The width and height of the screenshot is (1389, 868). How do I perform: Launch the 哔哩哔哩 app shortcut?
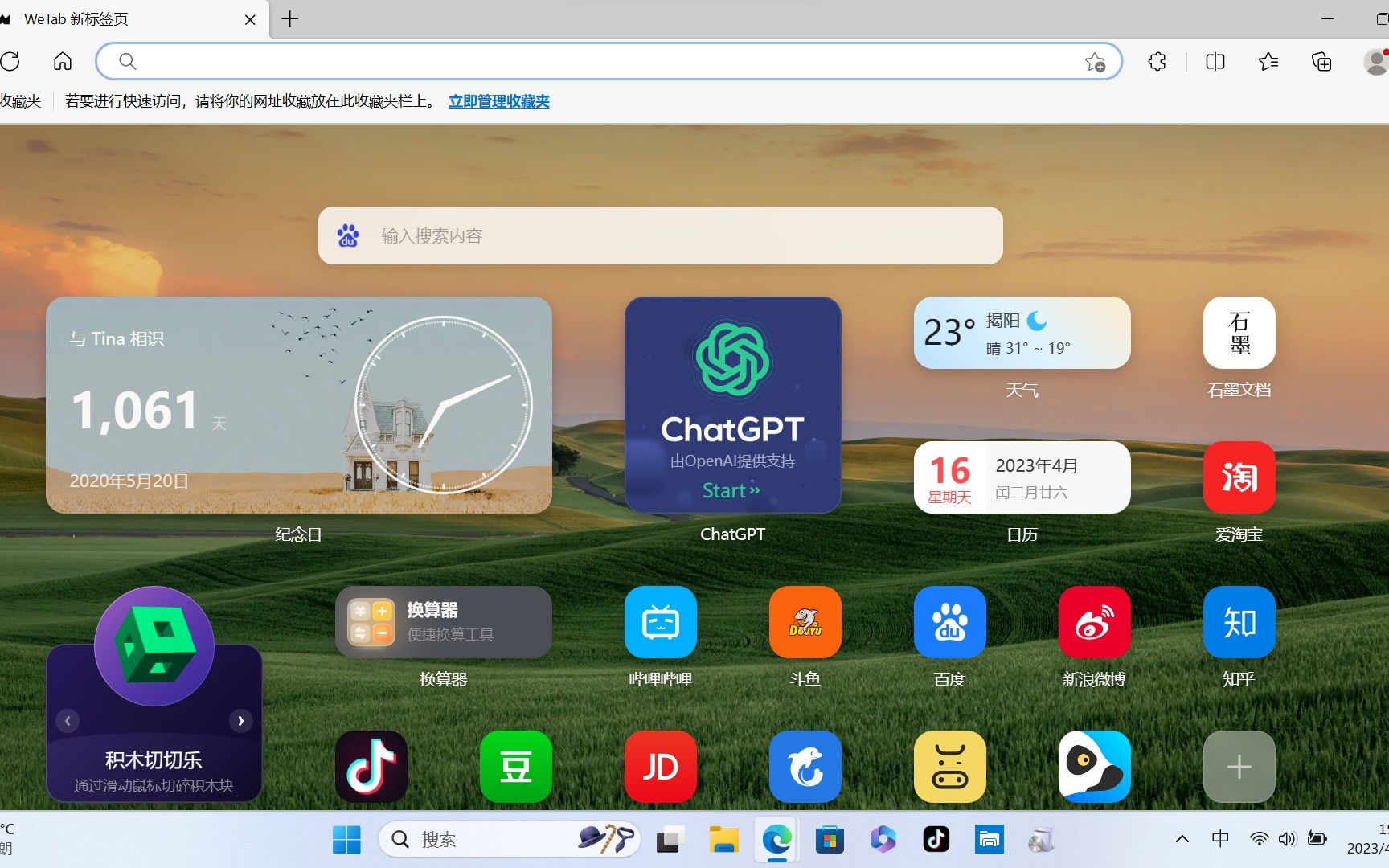pyautogui.click(x=660, y=621)
